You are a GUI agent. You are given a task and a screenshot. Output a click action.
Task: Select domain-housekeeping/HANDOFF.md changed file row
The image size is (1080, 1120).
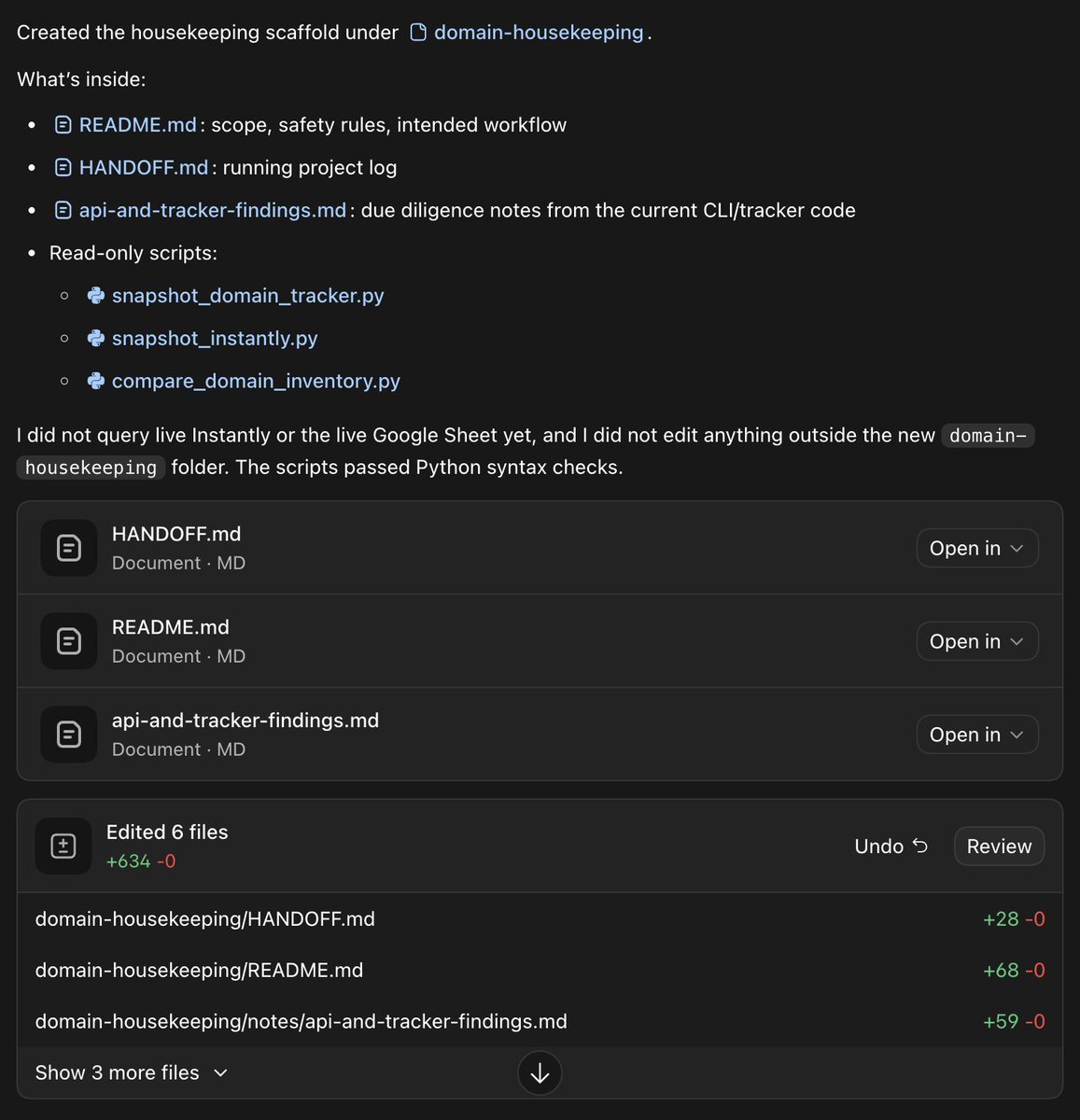pos(540,919)
